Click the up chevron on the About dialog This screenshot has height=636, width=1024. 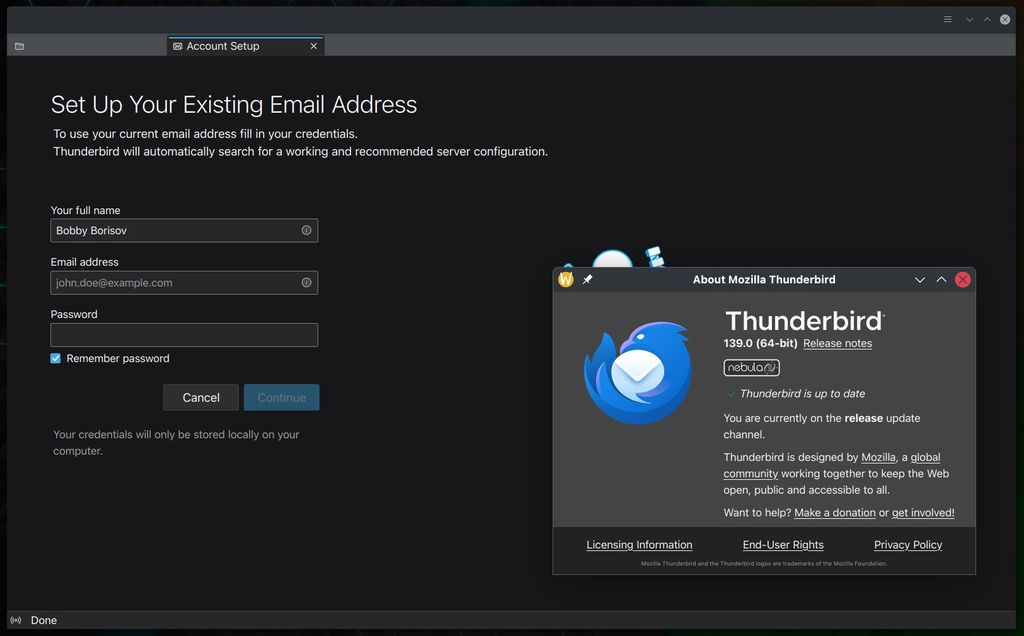pos(941,279)
